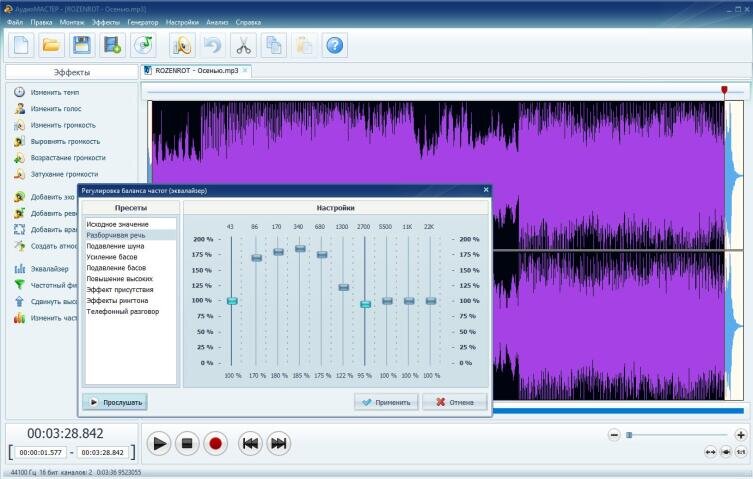Click the red playhead marker above waveform
Viewport: 753px width, 479px height.
724,90
